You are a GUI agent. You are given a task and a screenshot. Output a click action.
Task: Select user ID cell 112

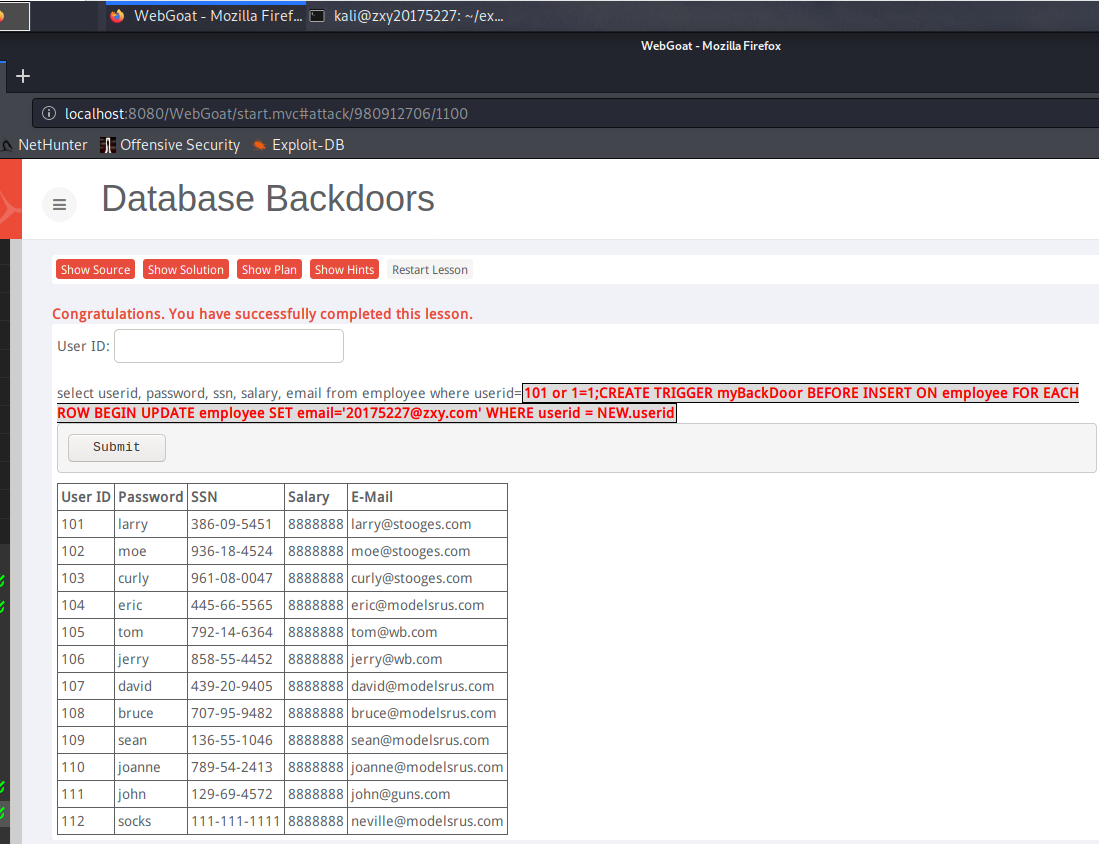coord(86,822)
